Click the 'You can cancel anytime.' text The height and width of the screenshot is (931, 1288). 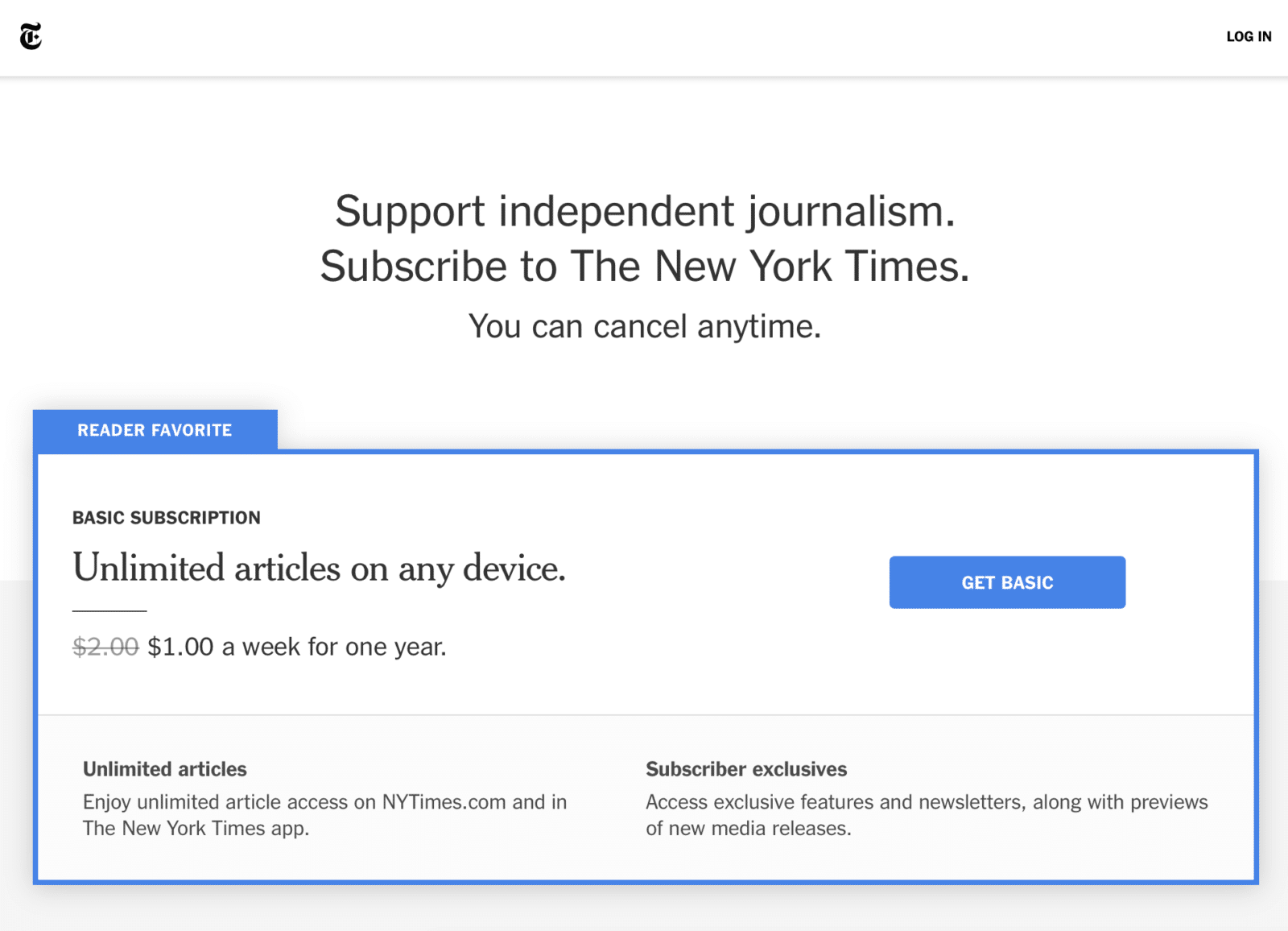coord(645,327)
